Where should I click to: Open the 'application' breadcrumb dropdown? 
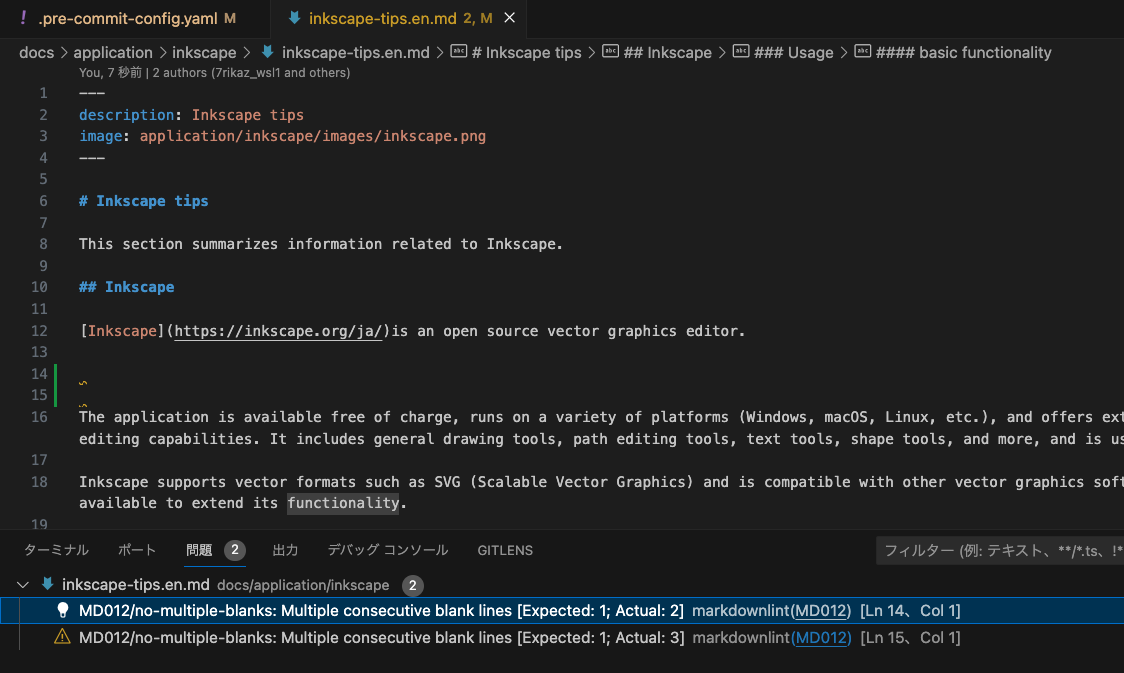(x=113, y=52)
